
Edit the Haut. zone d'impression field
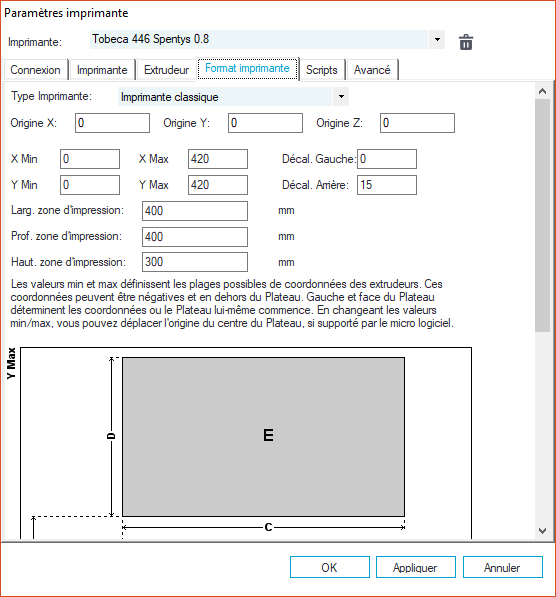(195, 262)
